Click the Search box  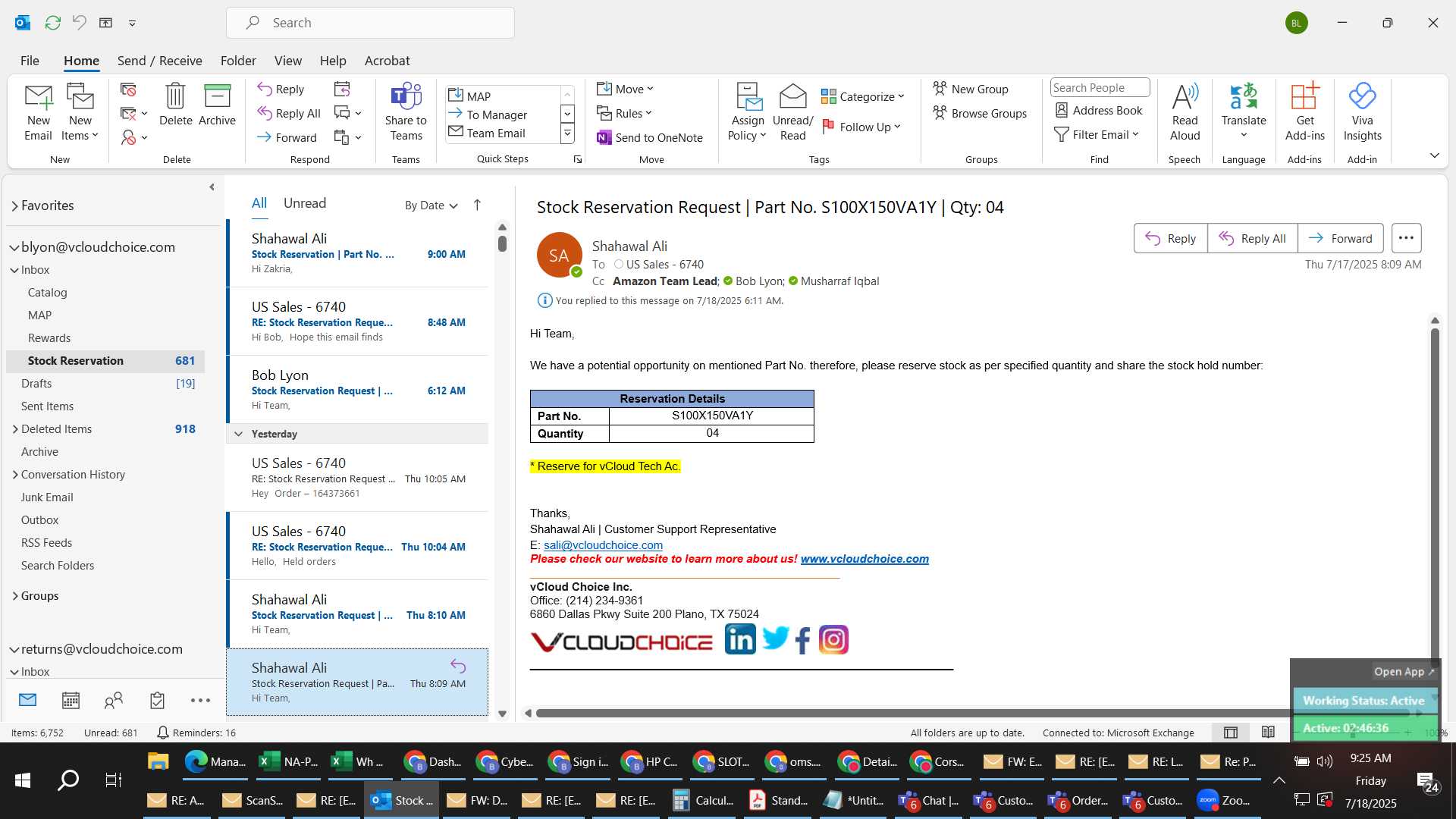[370, 23]
